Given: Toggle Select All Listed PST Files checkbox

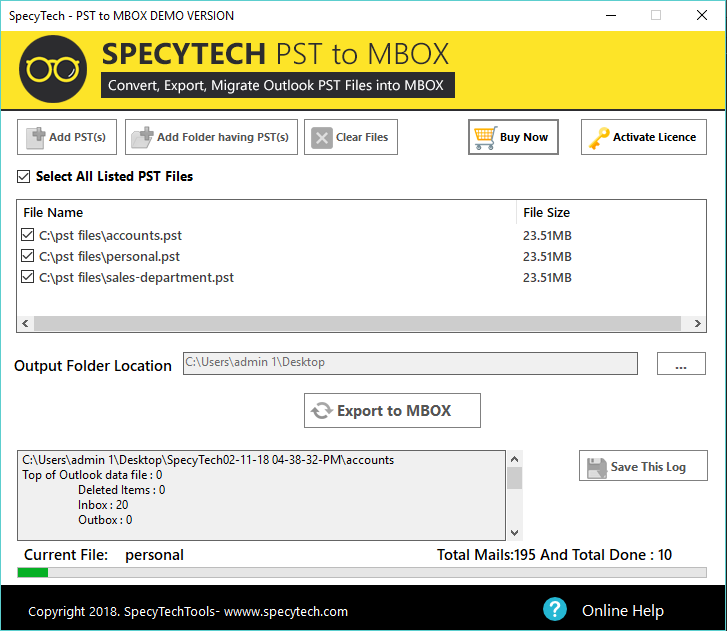Looking at the screenshot, I should (x=24, y=177).
